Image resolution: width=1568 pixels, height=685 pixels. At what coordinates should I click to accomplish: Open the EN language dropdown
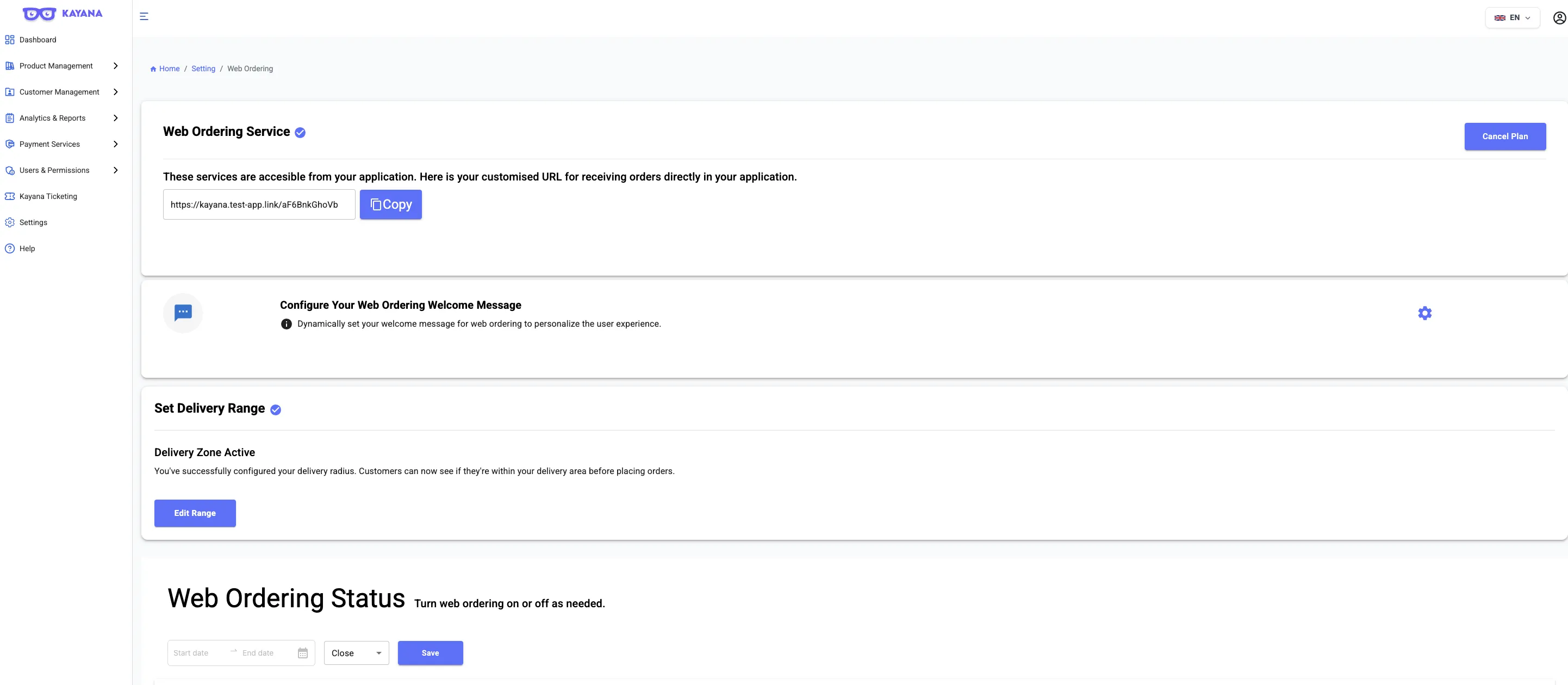[x=1512, y=17]
